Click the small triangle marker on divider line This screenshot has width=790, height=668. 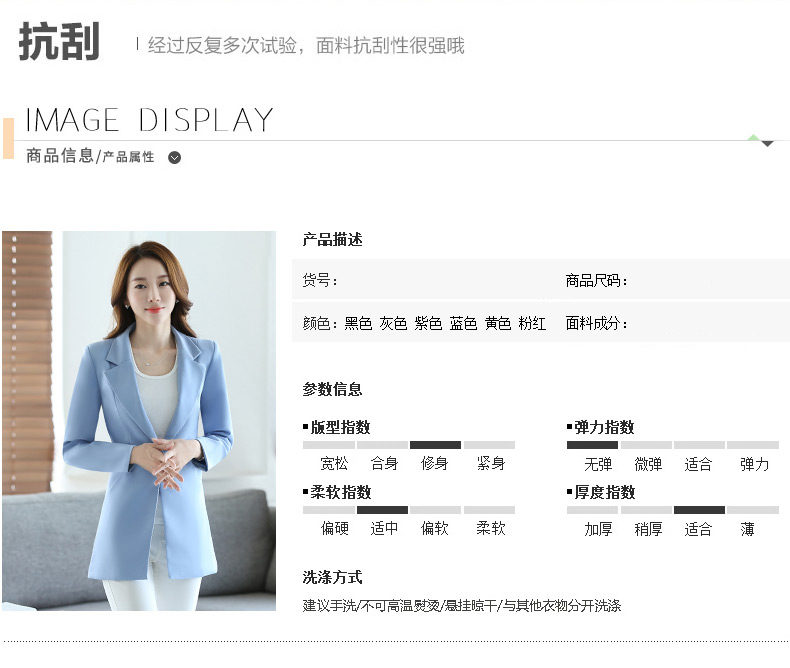767,144
